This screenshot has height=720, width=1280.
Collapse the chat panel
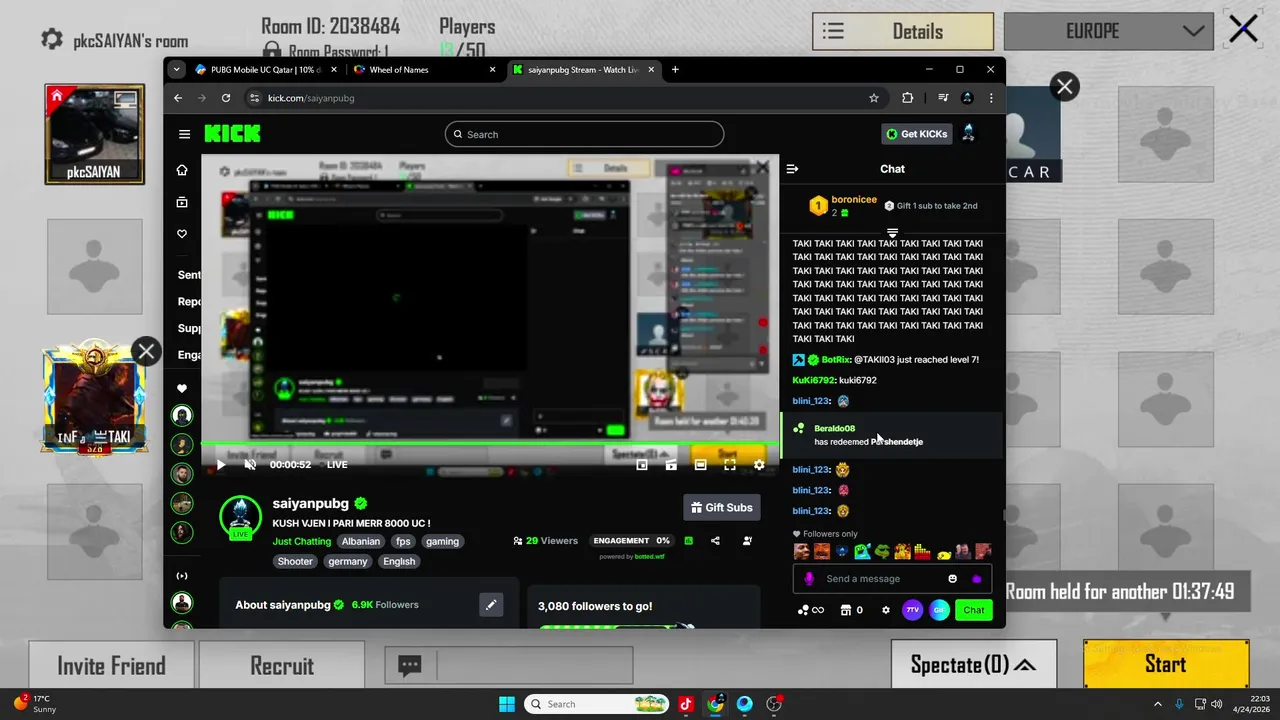(x=792, y=169)
